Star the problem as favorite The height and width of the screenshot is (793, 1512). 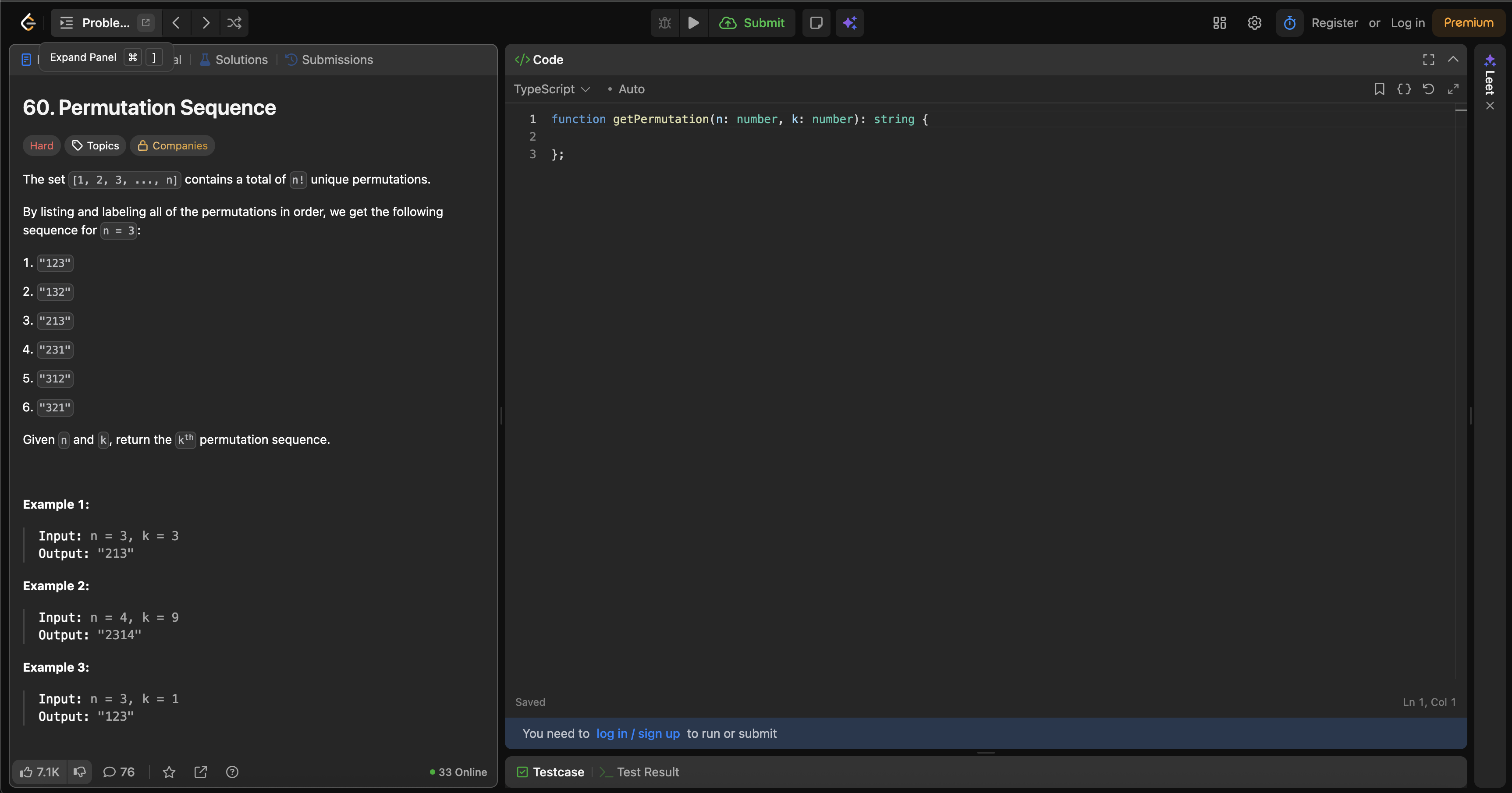pyautogui.click(x=168, y=772)
